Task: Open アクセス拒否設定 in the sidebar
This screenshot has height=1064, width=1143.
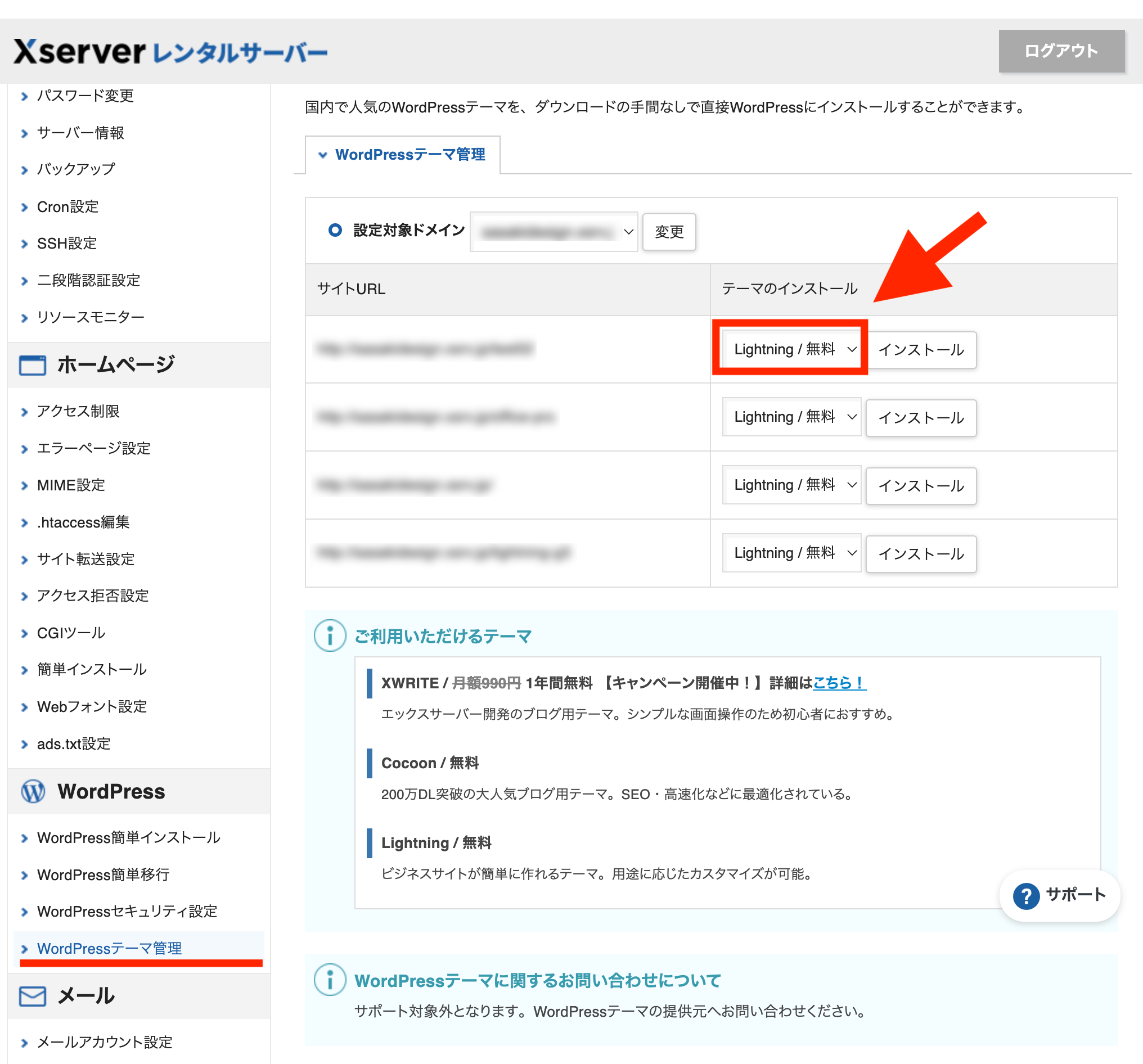Action: [93, 596]
